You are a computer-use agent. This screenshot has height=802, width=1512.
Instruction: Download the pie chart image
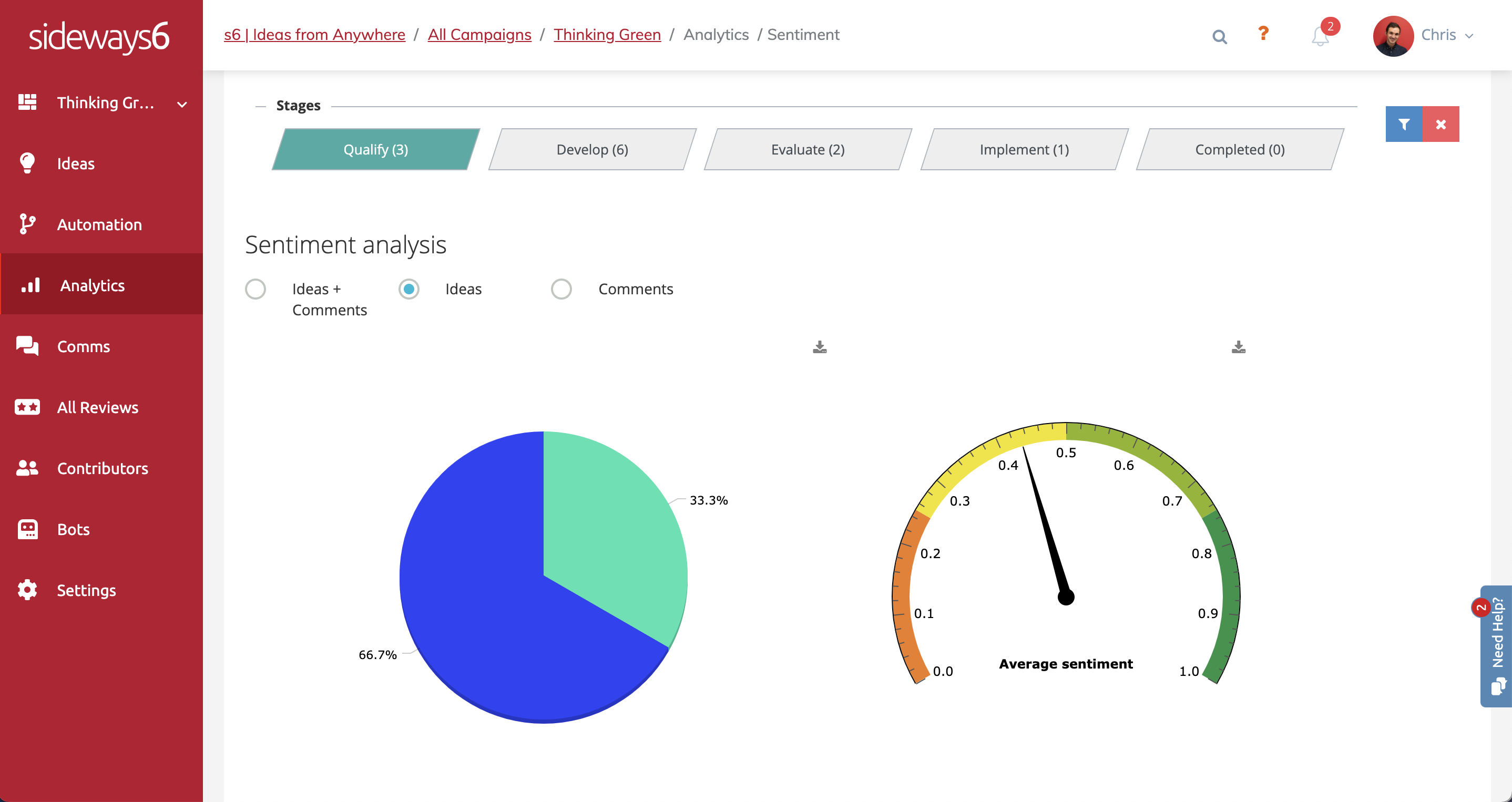click(x=820, y=347)
